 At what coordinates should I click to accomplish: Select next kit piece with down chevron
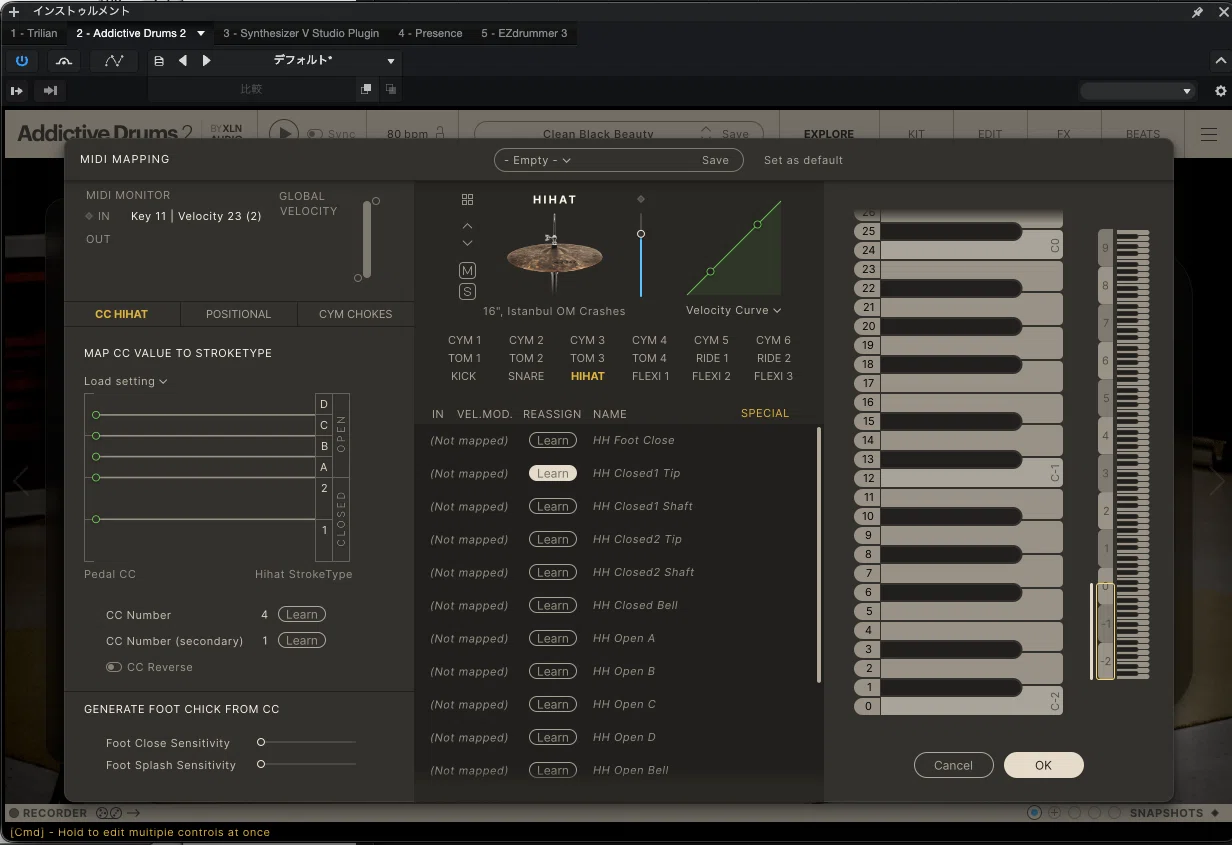point(467,243)
